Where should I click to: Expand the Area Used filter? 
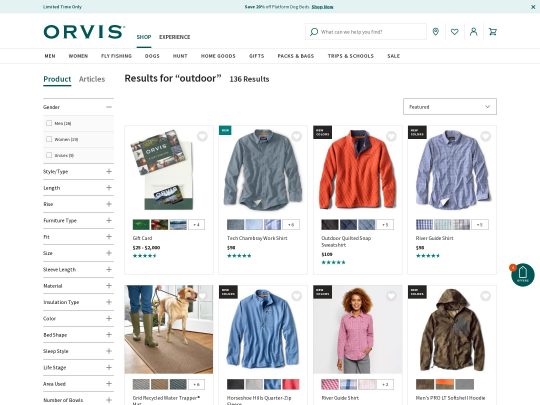(109, 384)
